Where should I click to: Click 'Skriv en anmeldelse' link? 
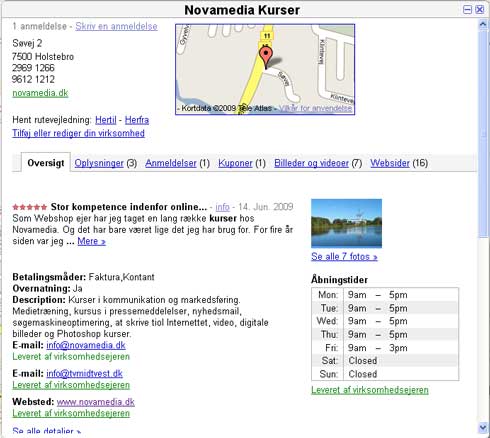tap(116, 26)
